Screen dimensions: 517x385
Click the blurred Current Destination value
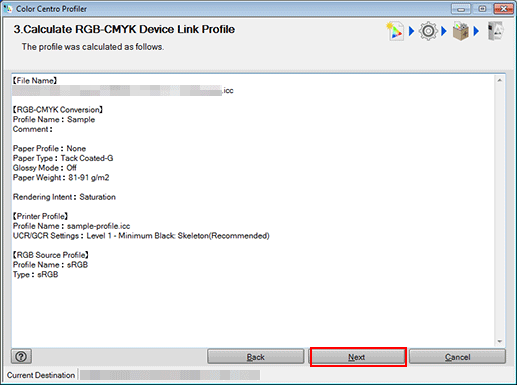[x=170, y=375]
